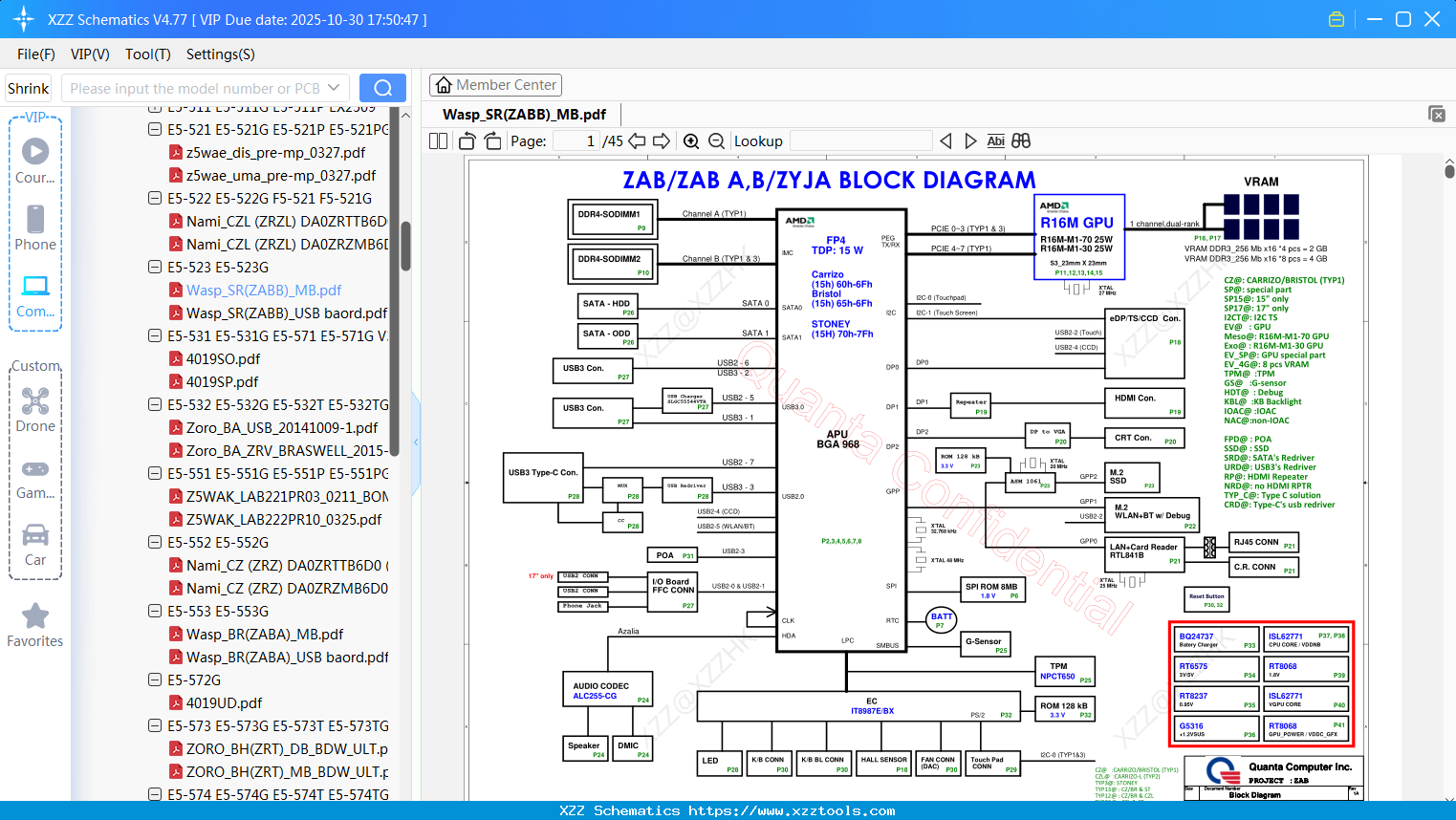The image size is (1456, 820).
Task: Zoom in on the schematic
Action: [x=691, y=141]
